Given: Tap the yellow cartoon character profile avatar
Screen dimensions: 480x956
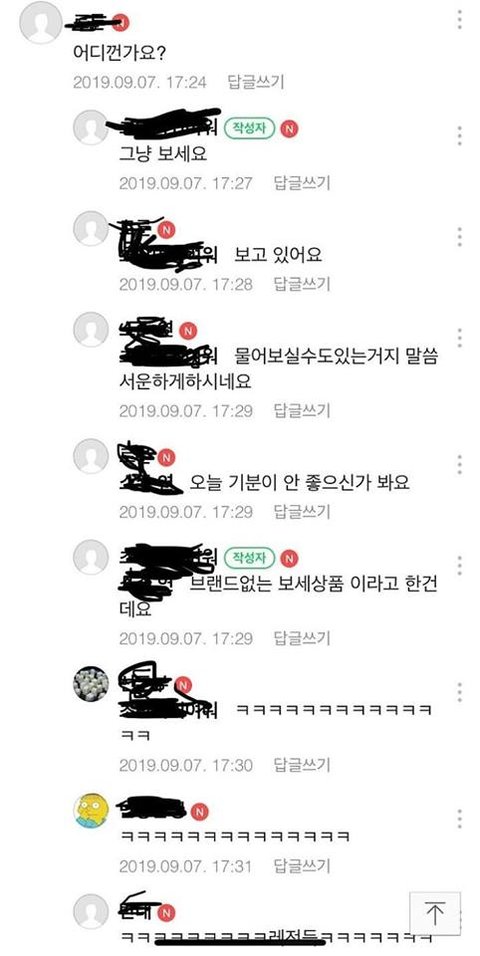Looking at the screenshot, I should [91, 810].
